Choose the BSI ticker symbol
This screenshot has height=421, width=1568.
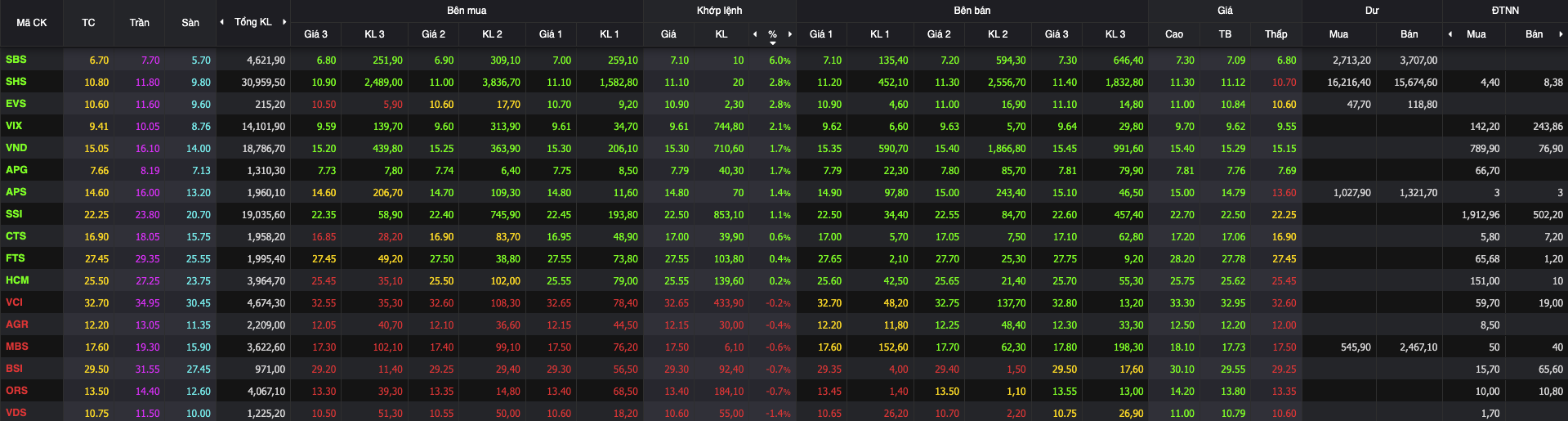point(15,369)
